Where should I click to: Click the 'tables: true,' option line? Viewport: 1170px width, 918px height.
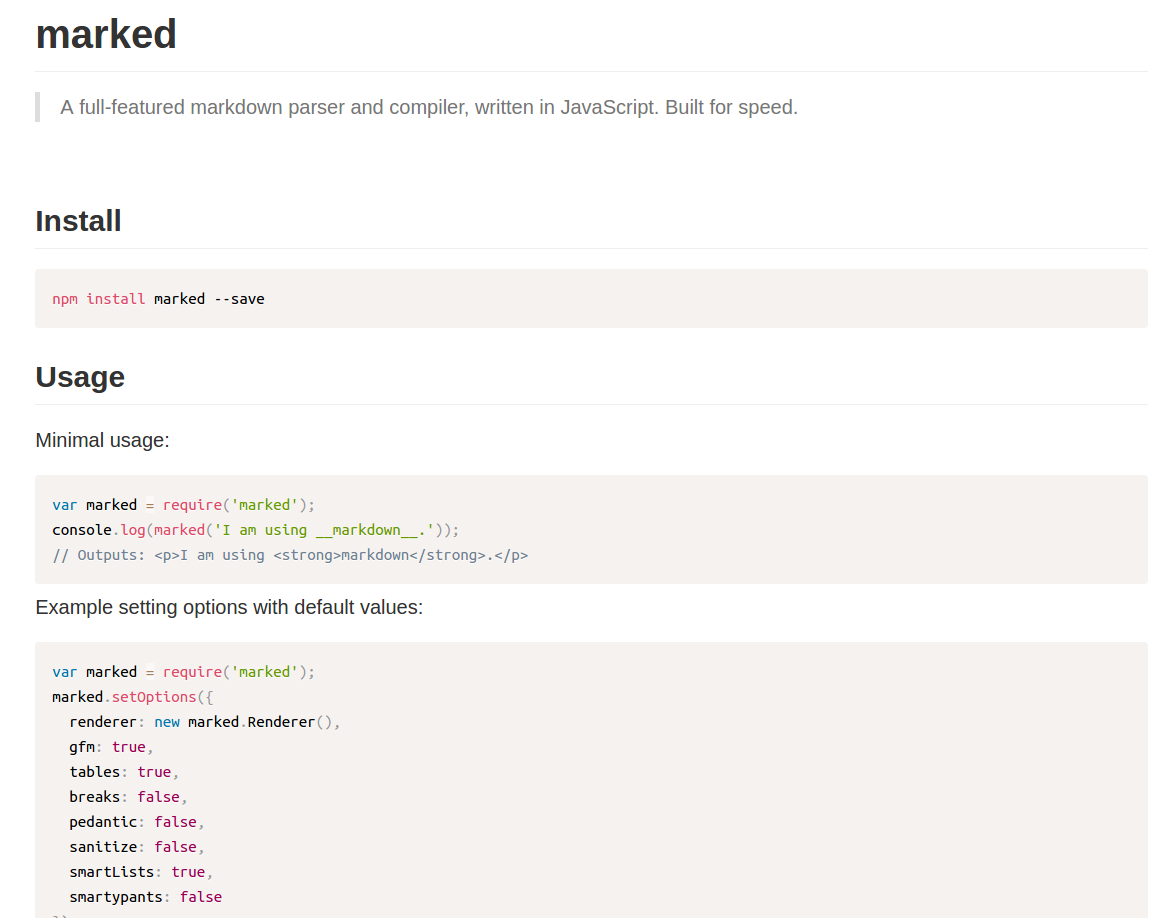pyautogui.click(x=124, y=772)
